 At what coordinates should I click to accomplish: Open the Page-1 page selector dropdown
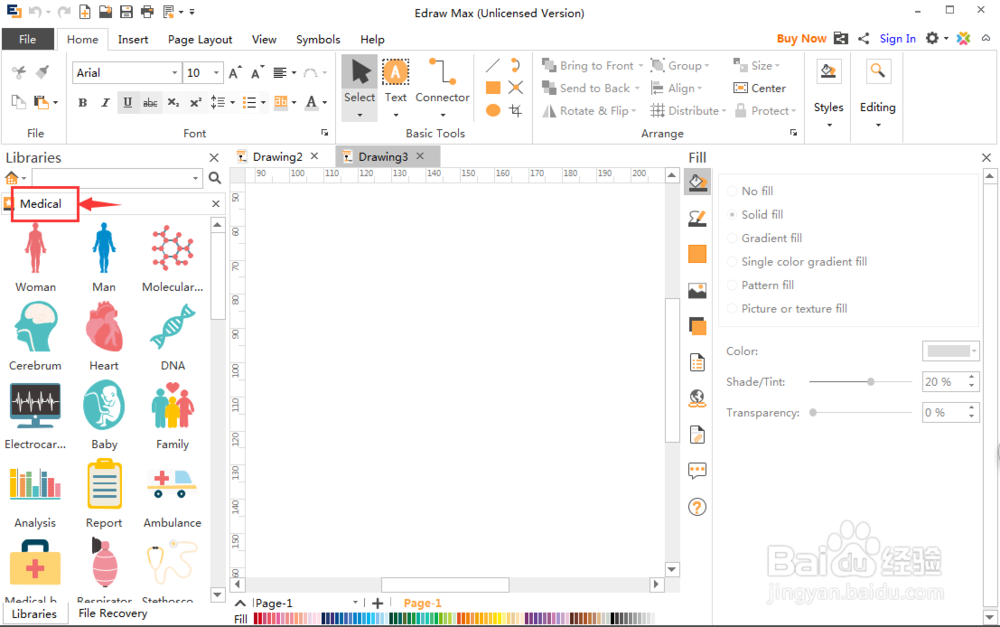(355, 603)
